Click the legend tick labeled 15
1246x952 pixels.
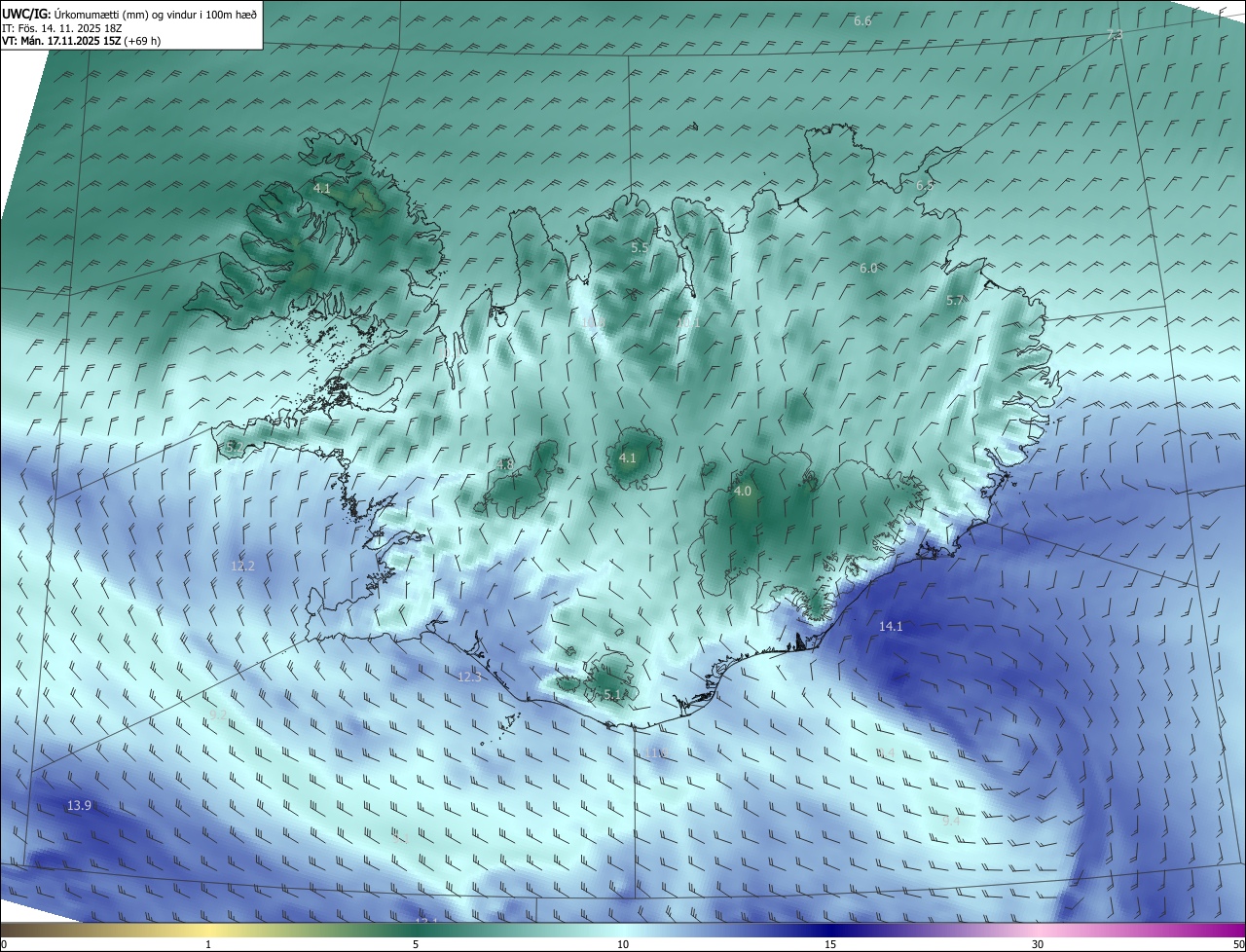point(830,944)
